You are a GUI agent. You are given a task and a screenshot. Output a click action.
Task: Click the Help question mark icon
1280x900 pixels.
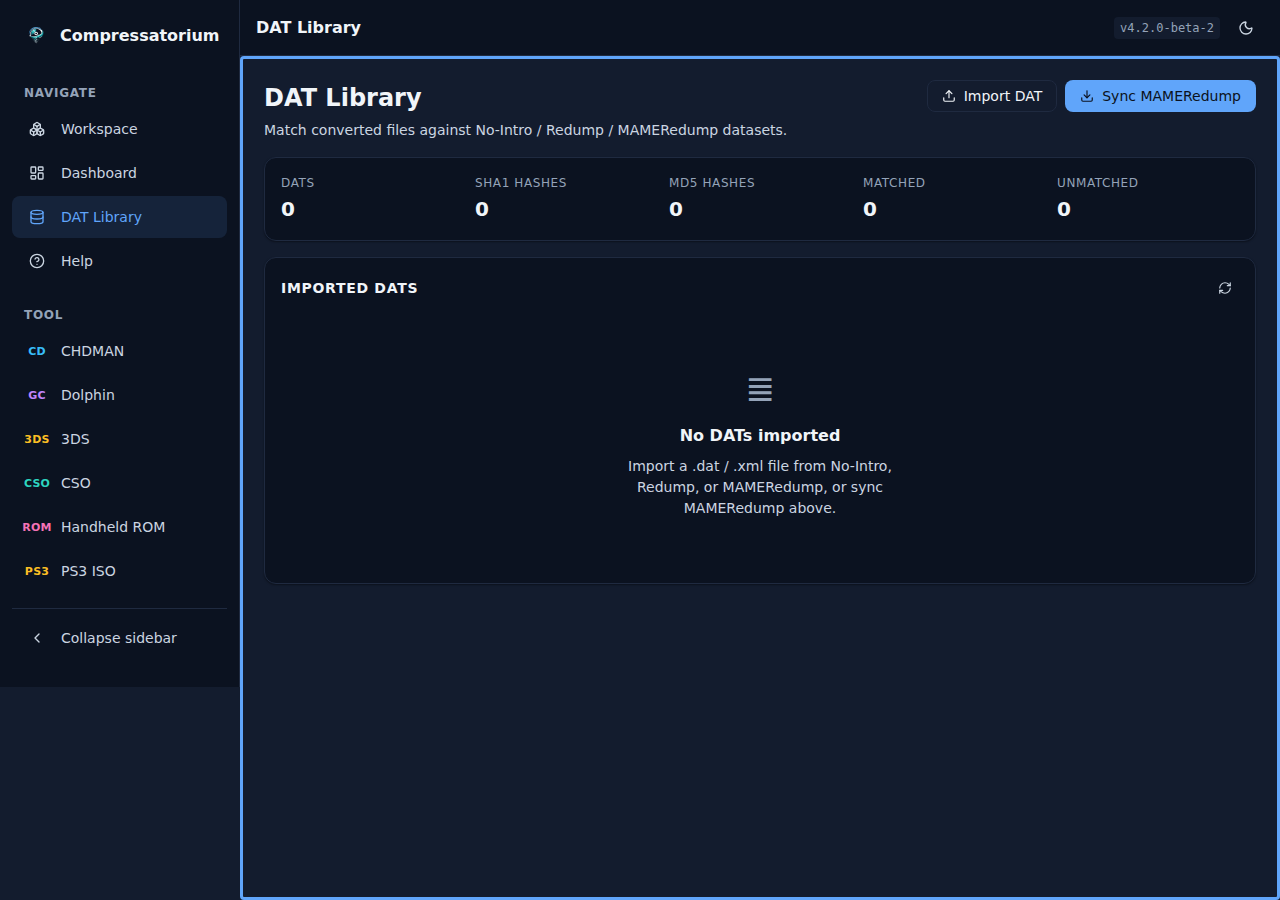(37, 261)
